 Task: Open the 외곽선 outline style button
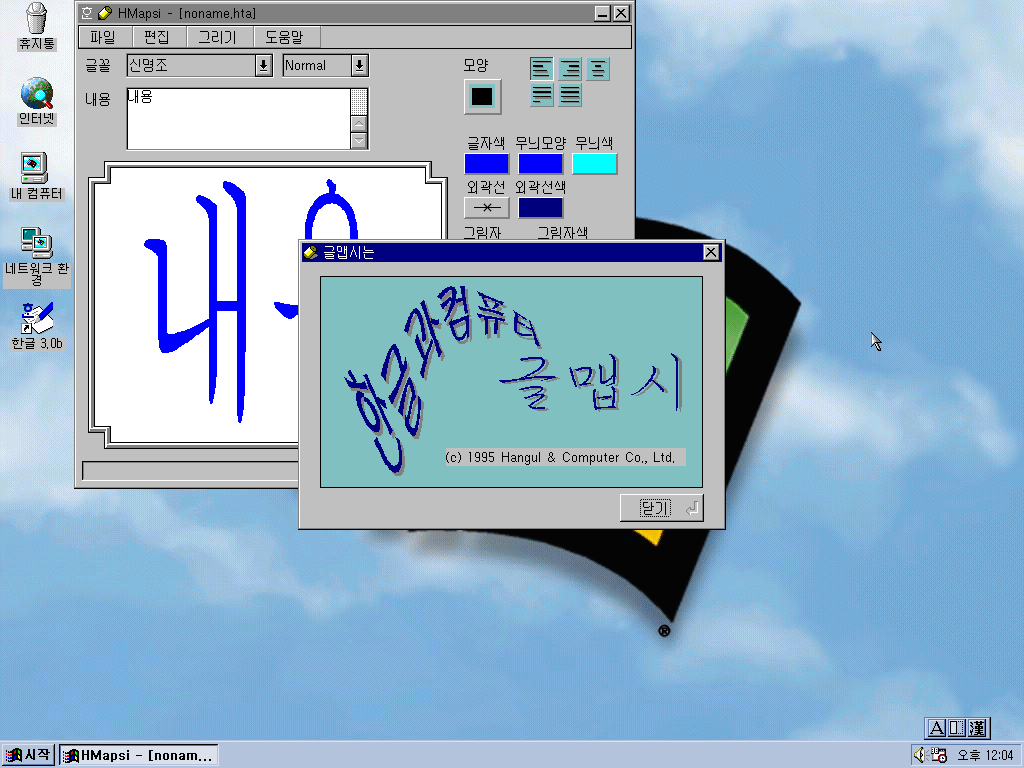tap(487, 208)
